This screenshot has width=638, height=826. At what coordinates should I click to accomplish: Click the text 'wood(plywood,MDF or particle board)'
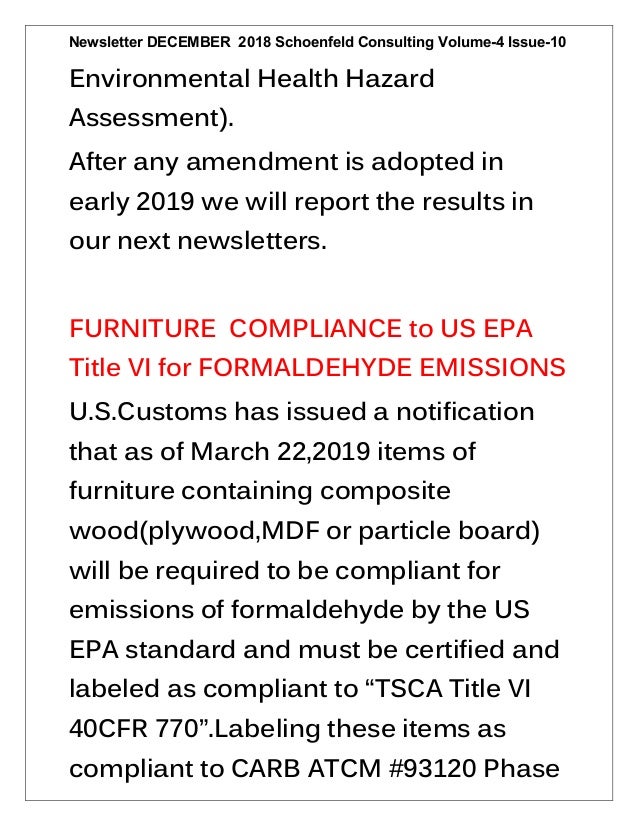pos(305,531)
